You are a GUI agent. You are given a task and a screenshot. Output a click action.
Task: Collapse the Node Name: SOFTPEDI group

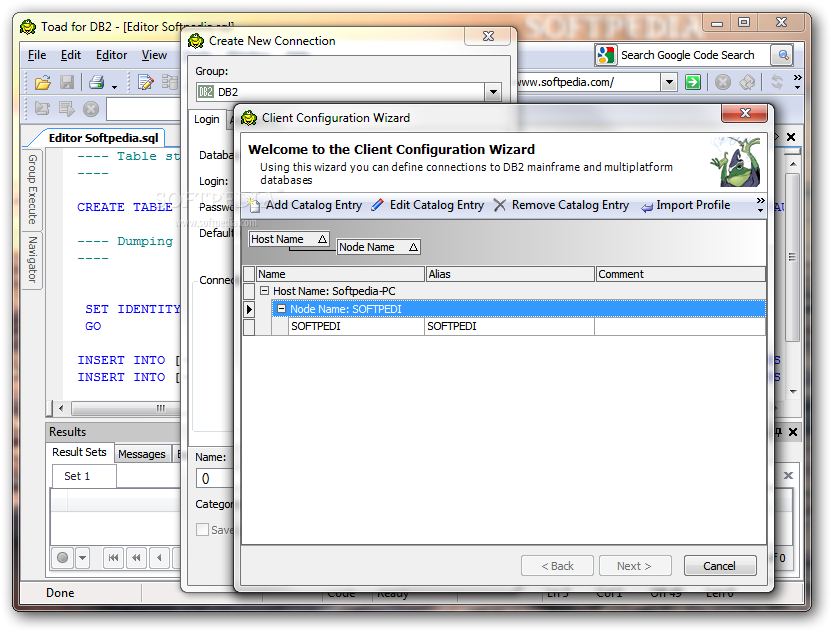point(282,308)
